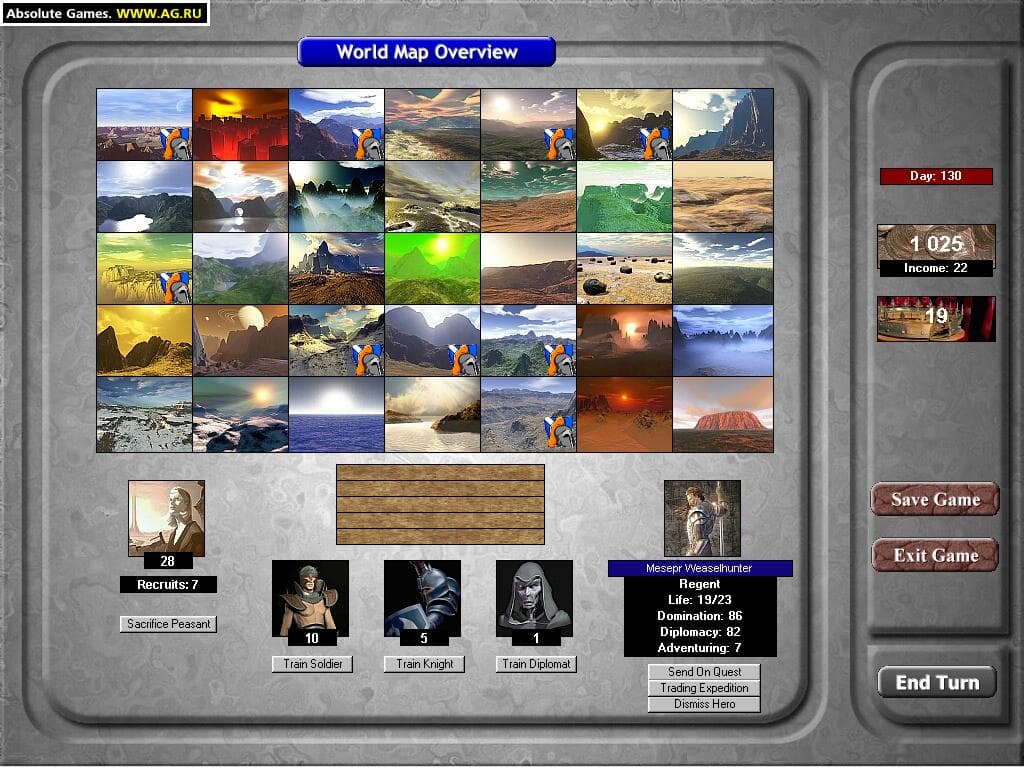Select the red lava city map tile
This screenshot has width=1024, height=768.
click(x=240, y=124)
